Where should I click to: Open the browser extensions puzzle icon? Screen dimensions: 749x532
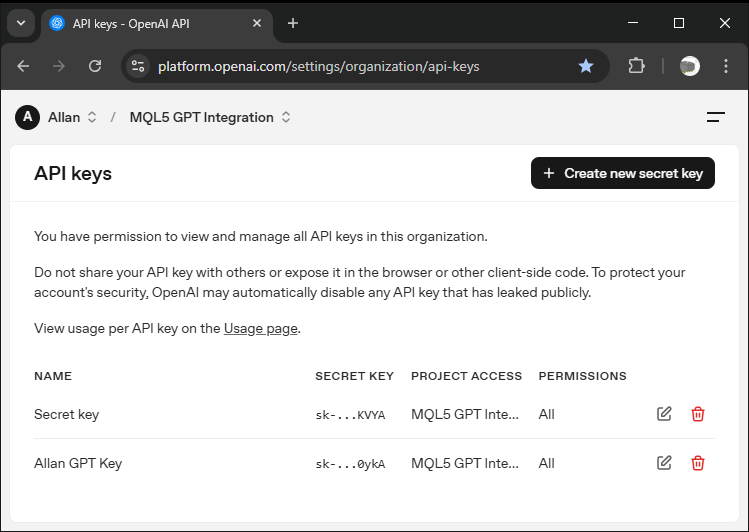coord(636,66)
